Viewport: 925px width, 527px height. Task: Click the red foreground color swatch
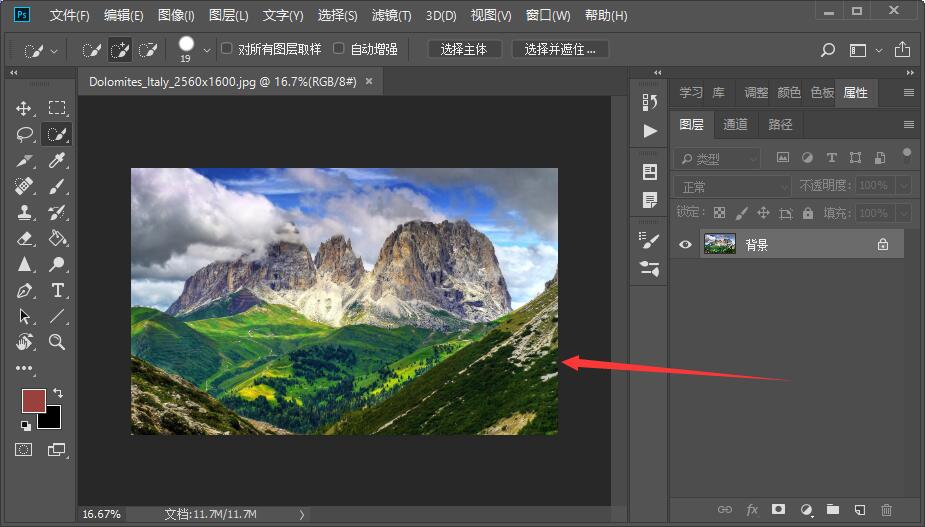[33, 400]
